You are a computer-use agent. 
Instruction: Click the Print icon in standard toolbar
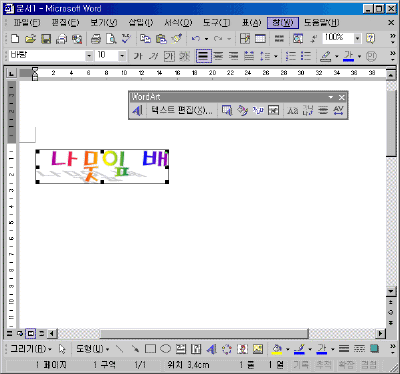[x=96, y=39]
